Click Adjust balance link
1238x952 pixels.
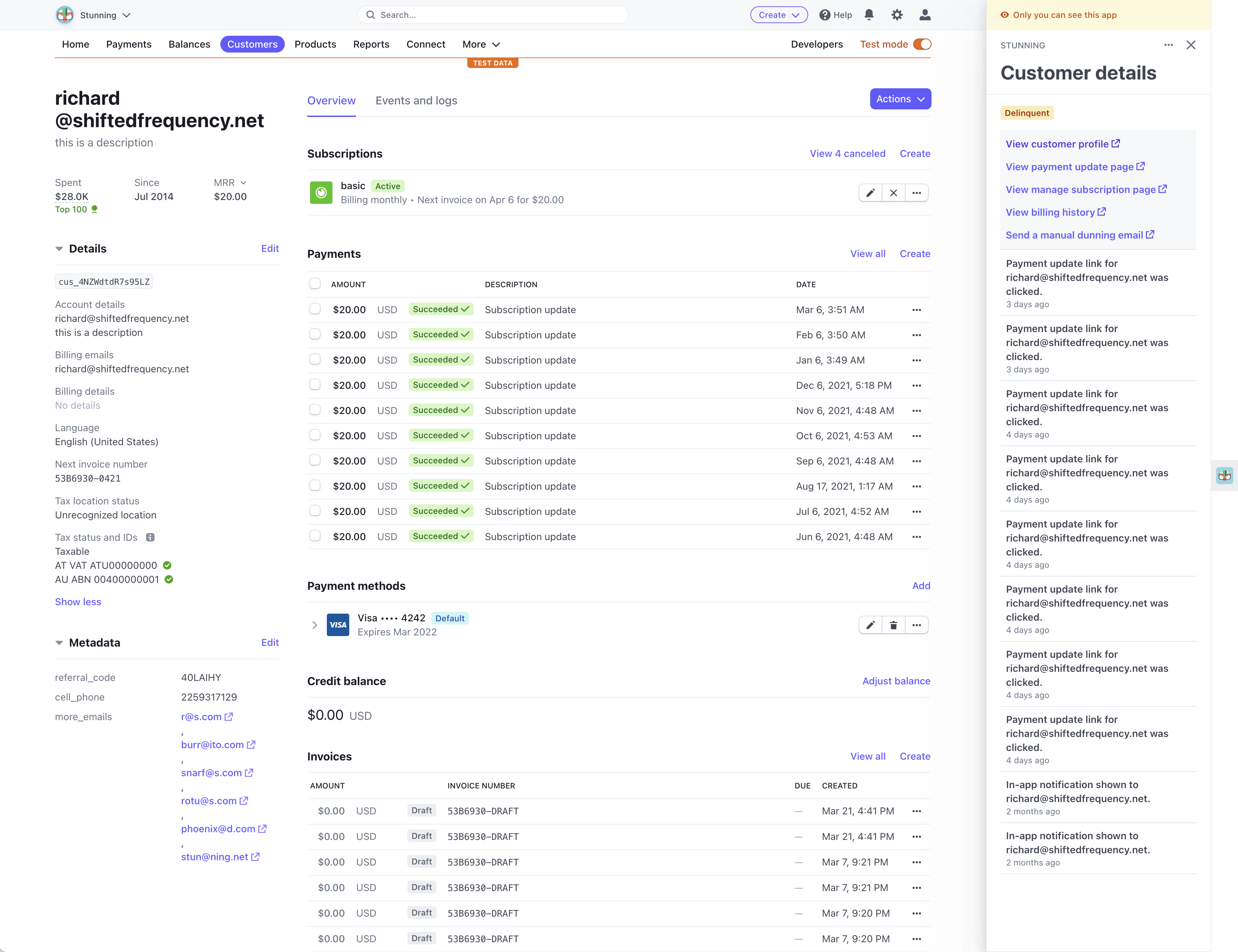(x=896, y=681)
